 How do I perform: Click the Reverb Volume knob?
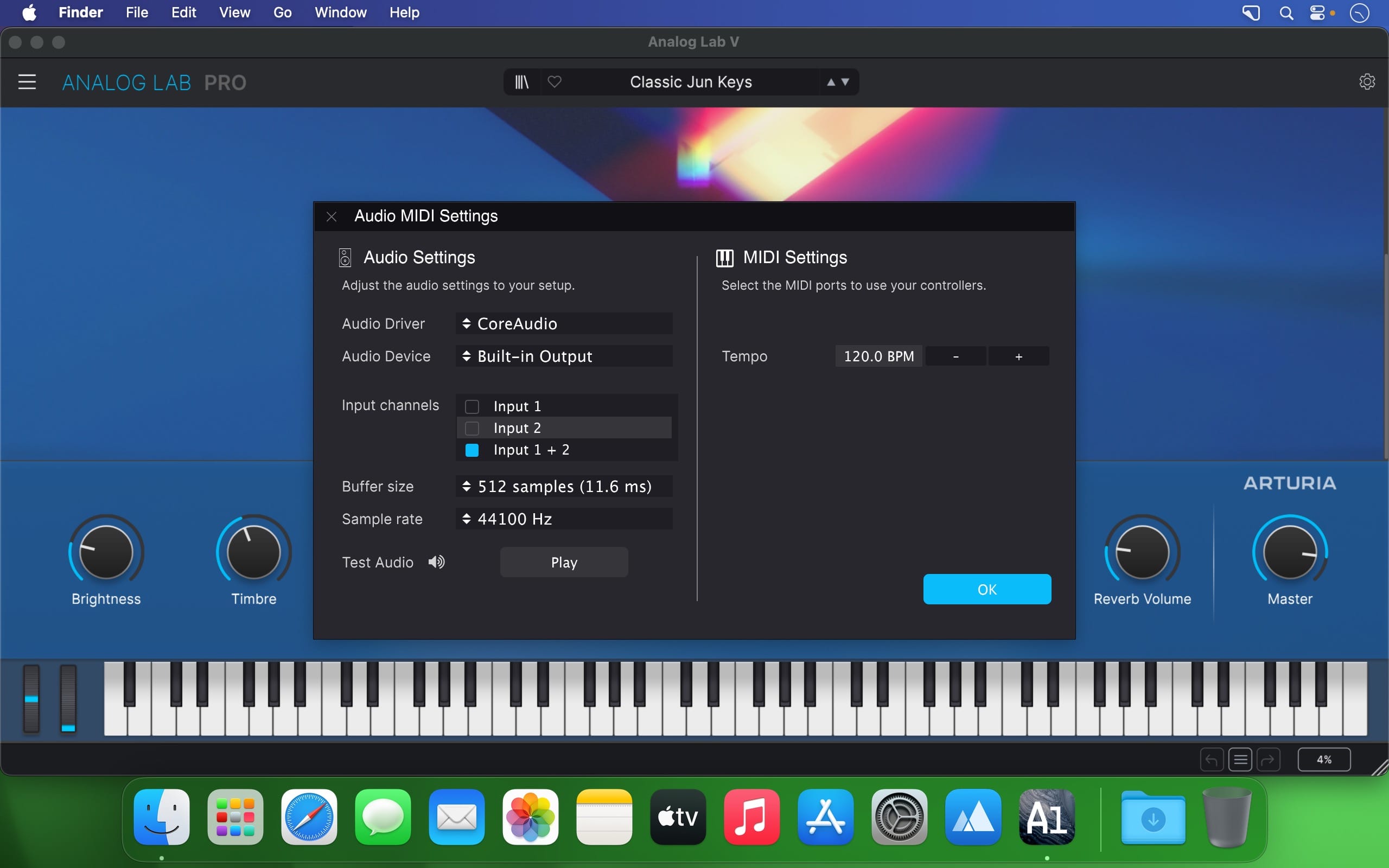pyautogui.click(x=1142, y=552)
